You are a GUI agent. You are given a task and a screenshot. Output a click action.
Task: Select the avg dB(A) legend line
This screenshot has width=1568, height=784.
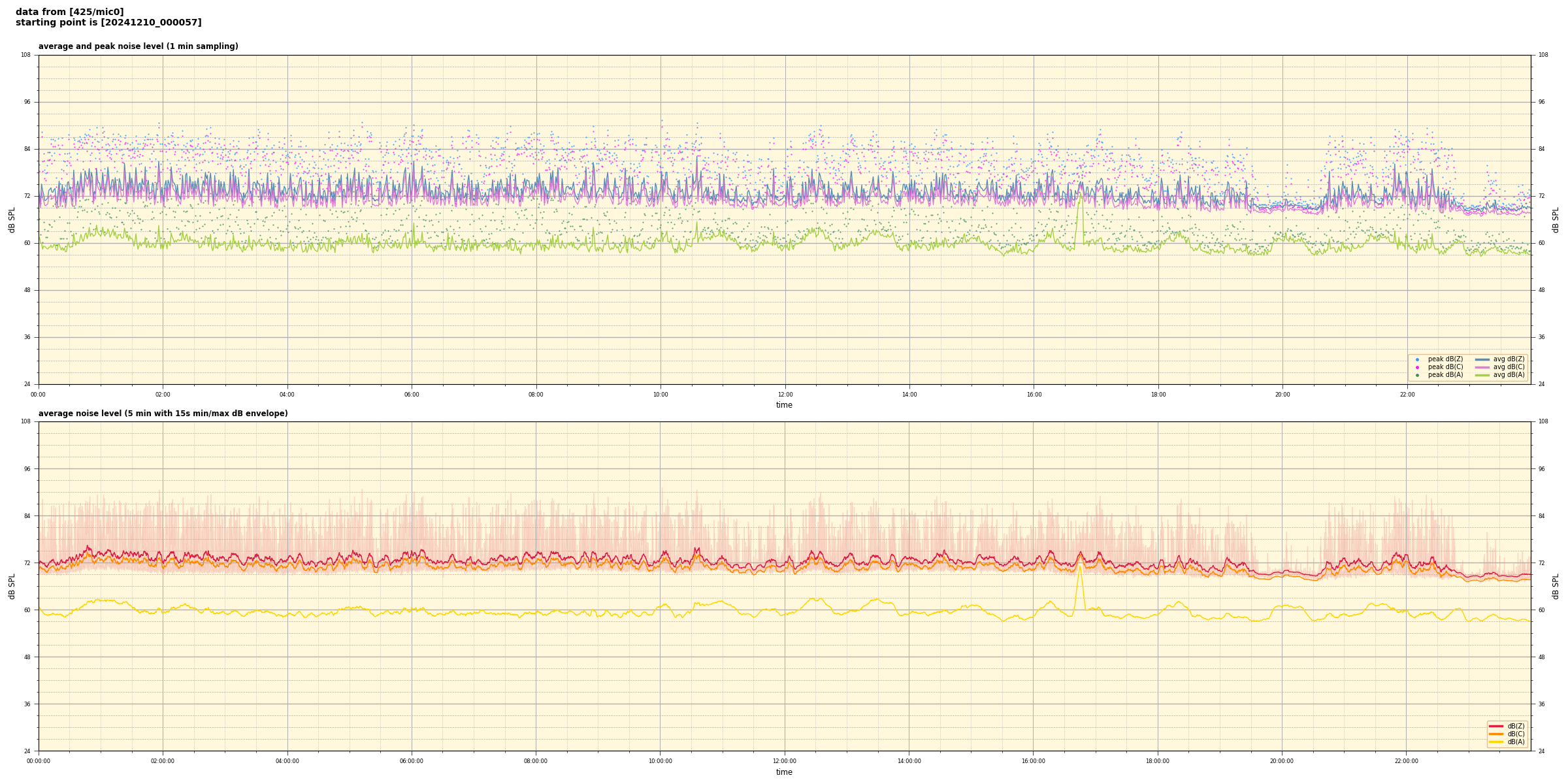(x=1482, y=375)
